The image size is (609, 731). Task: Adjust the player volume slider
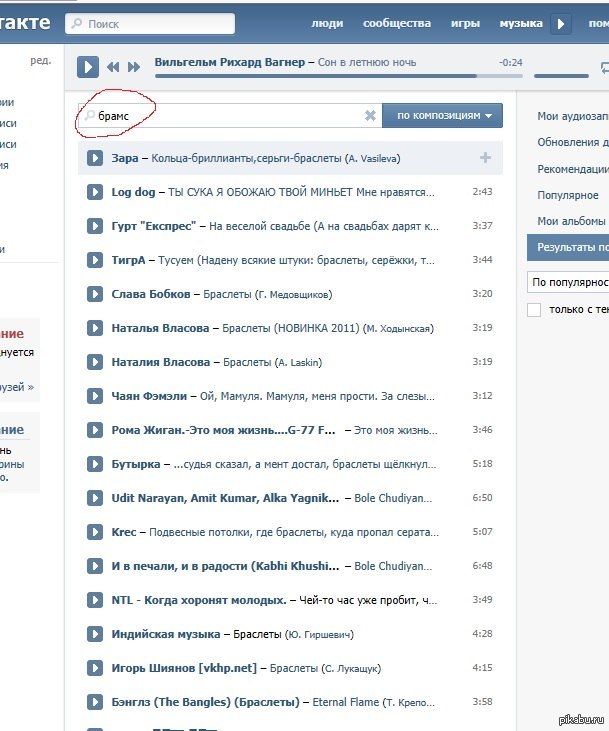coord(561,76)
